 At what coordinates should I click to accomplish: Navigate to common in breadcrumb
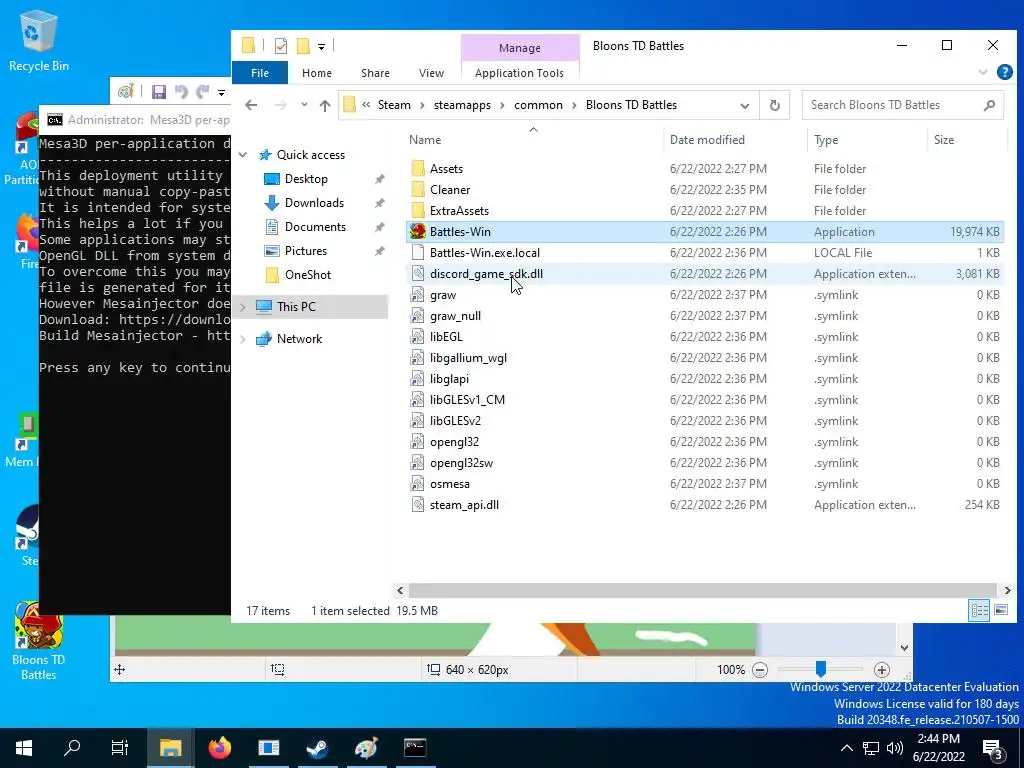point(538,105)
